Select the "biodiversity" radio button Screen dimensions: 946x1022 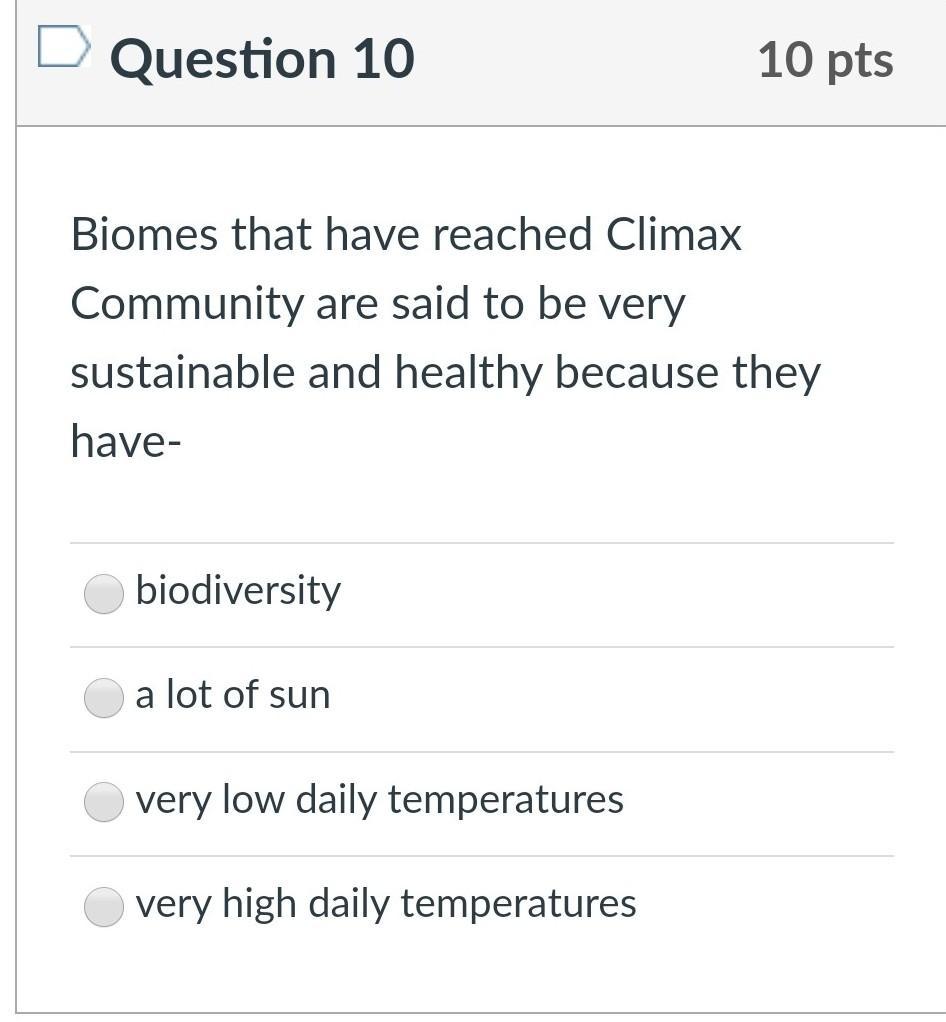(103, 593)
